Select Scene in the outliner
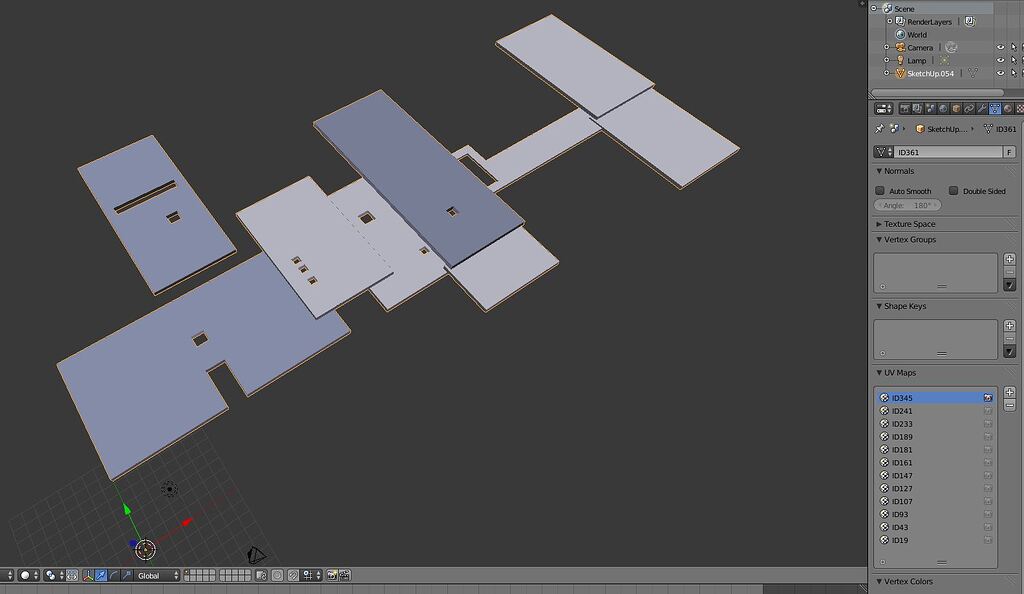This screenshot has height=594, width=1024. 904,8
